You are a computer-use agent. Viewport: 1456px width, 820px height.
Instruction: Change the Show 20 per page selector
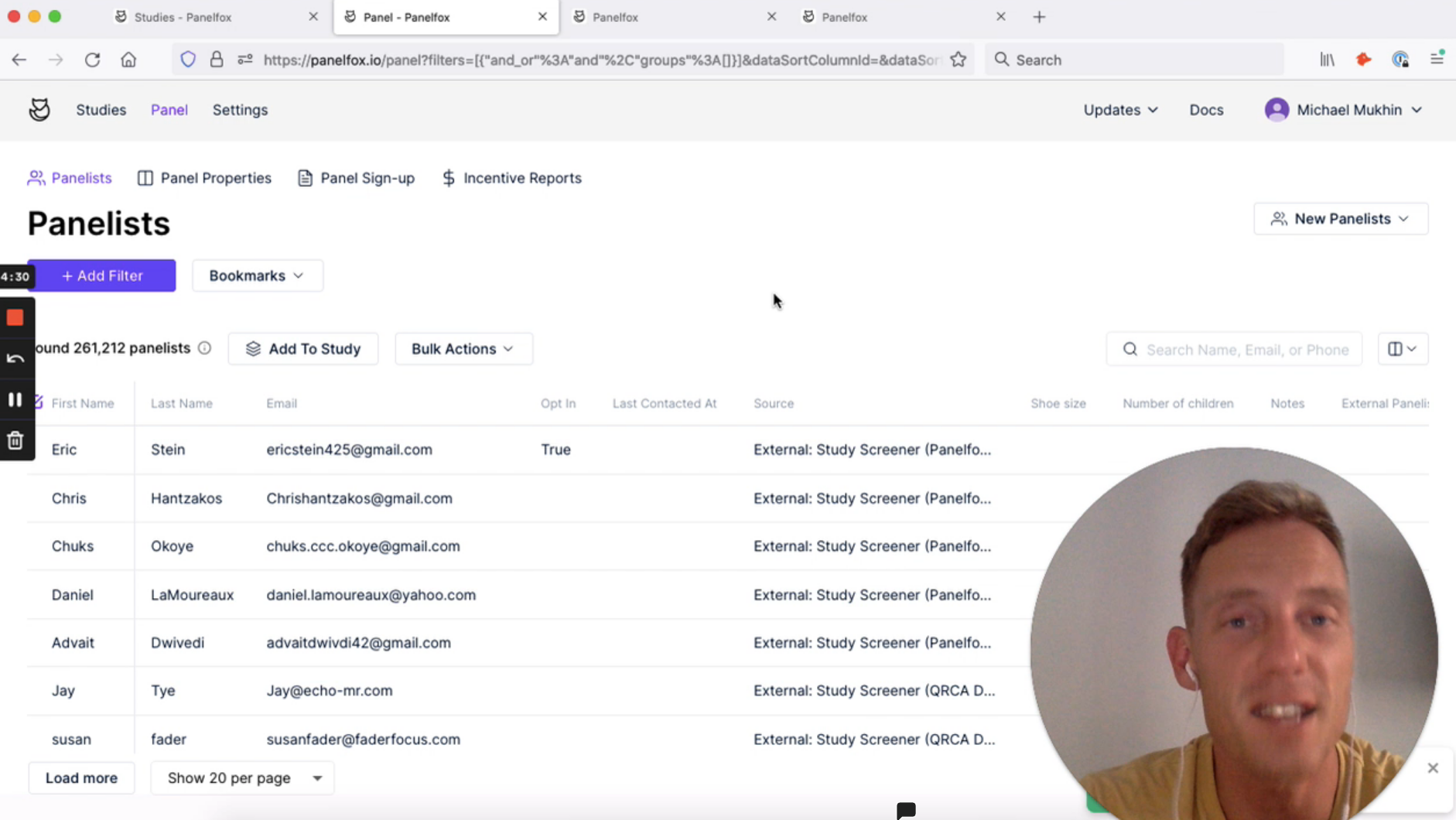(243, 778)
